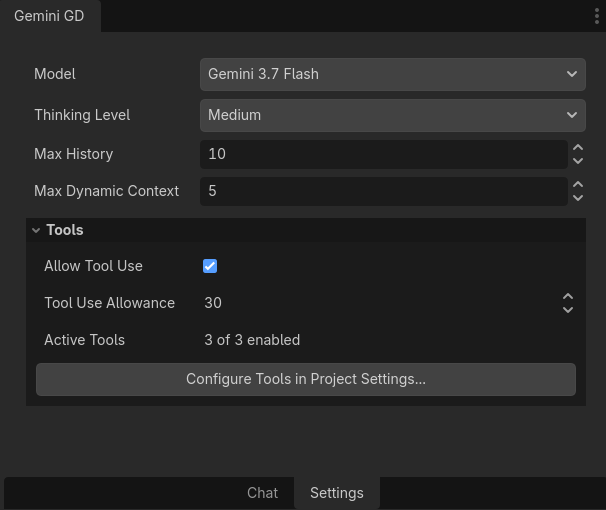Click the Max Dynamic Context value field
The image size is (606, 510).
383,191
